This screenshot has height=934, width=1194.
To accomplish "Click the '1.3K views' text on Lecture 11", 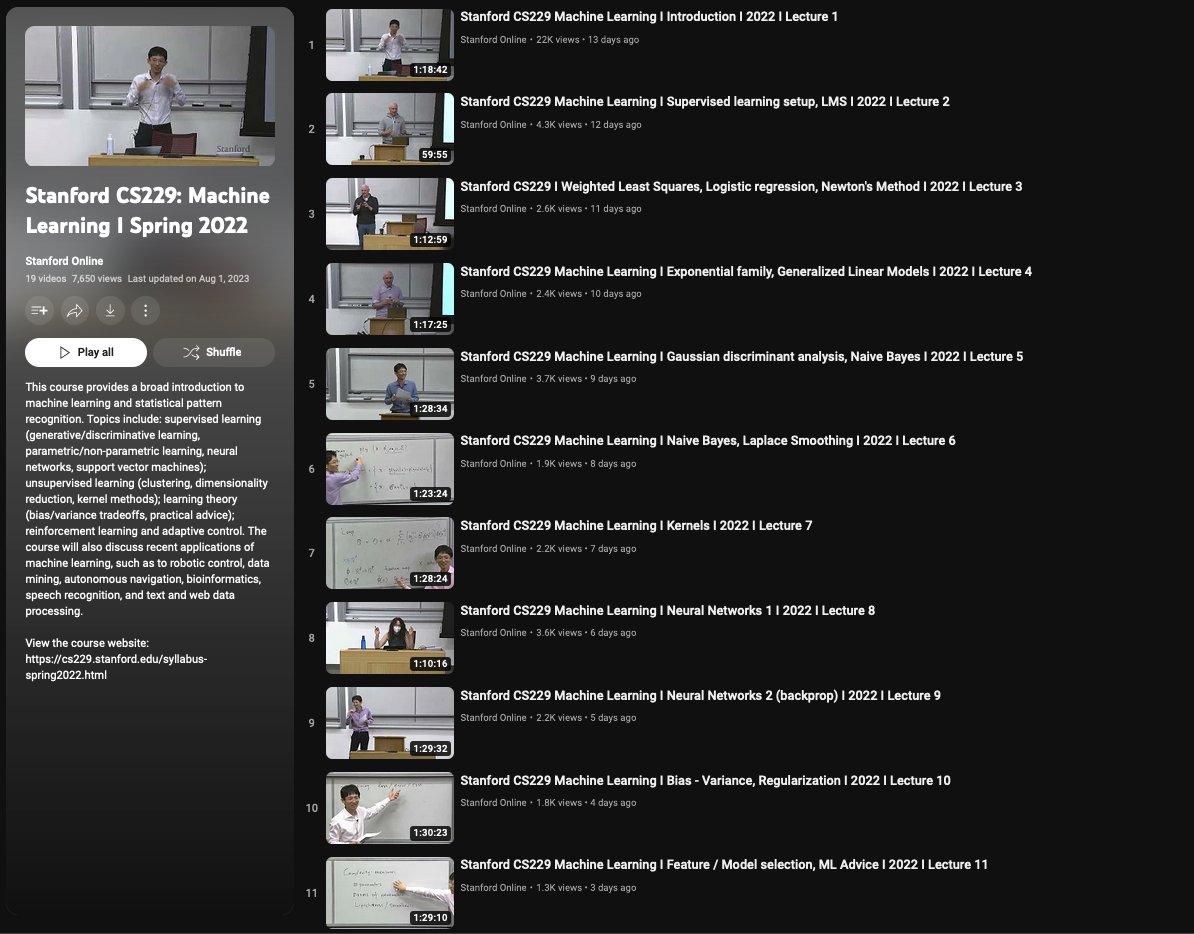I will [x=559, y=888].
